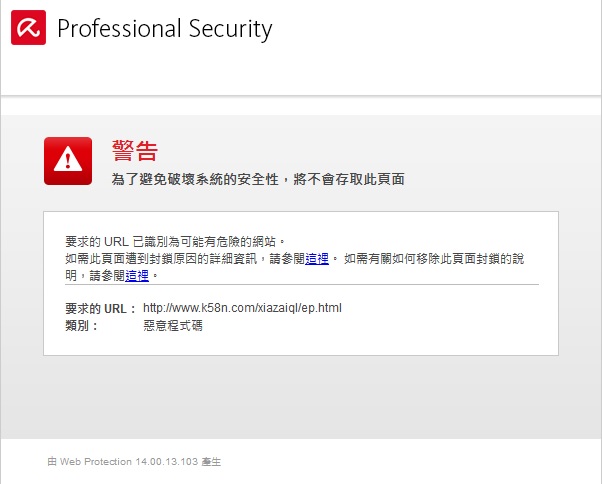Click the 類別 label
The image size is (602, 484).
(x=81, y=326)
